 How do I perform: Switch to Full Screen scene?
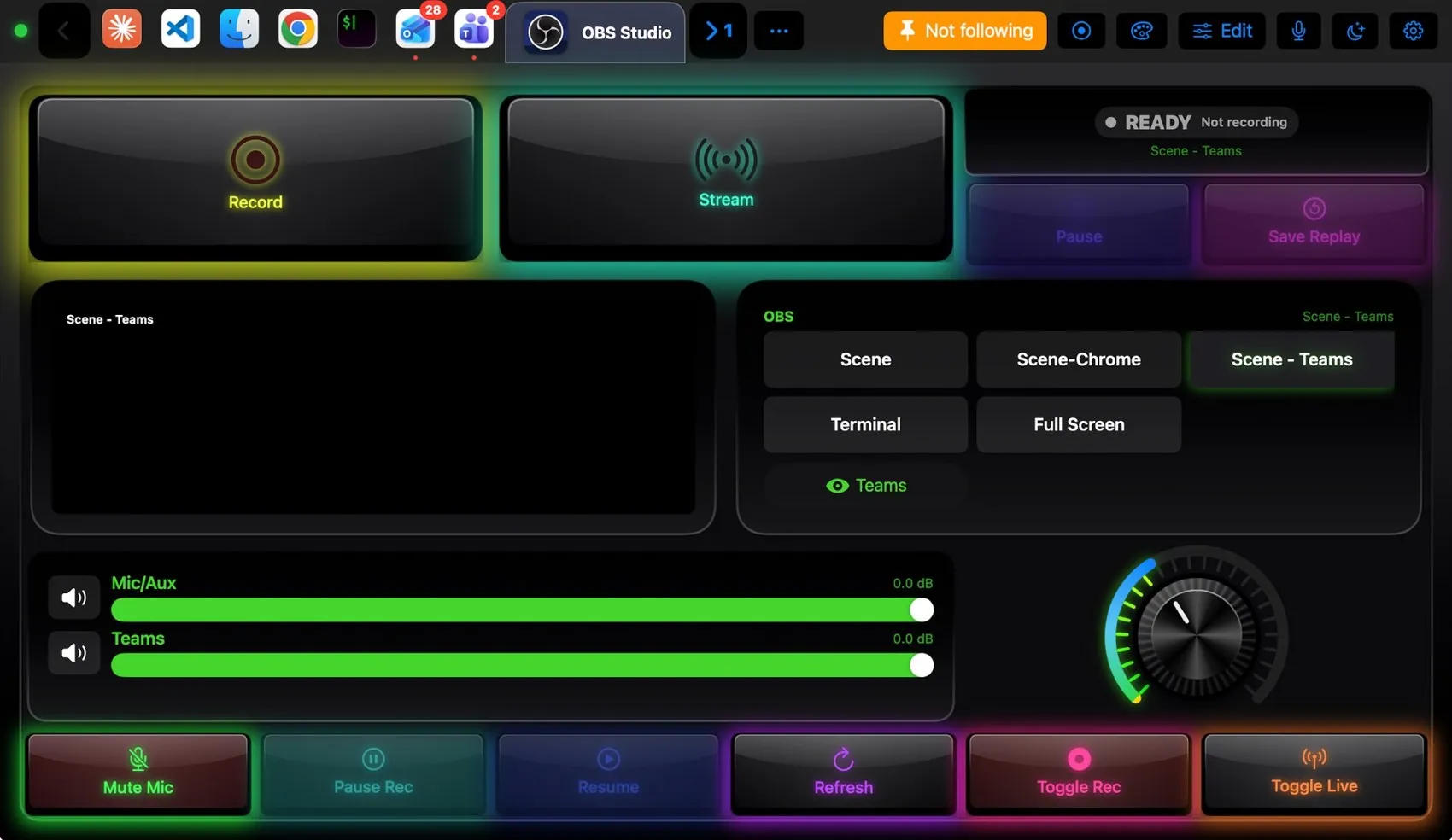click(1079, 424)
